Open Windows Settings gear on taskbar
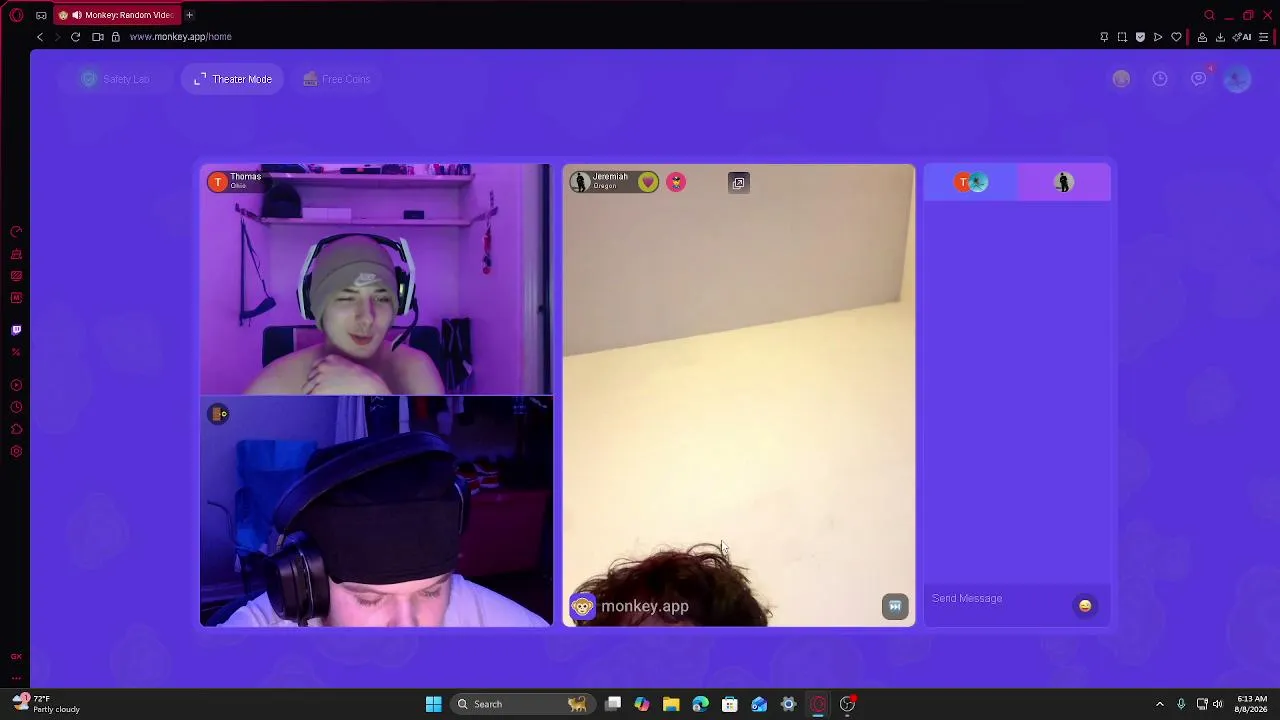 coord(788,704)
